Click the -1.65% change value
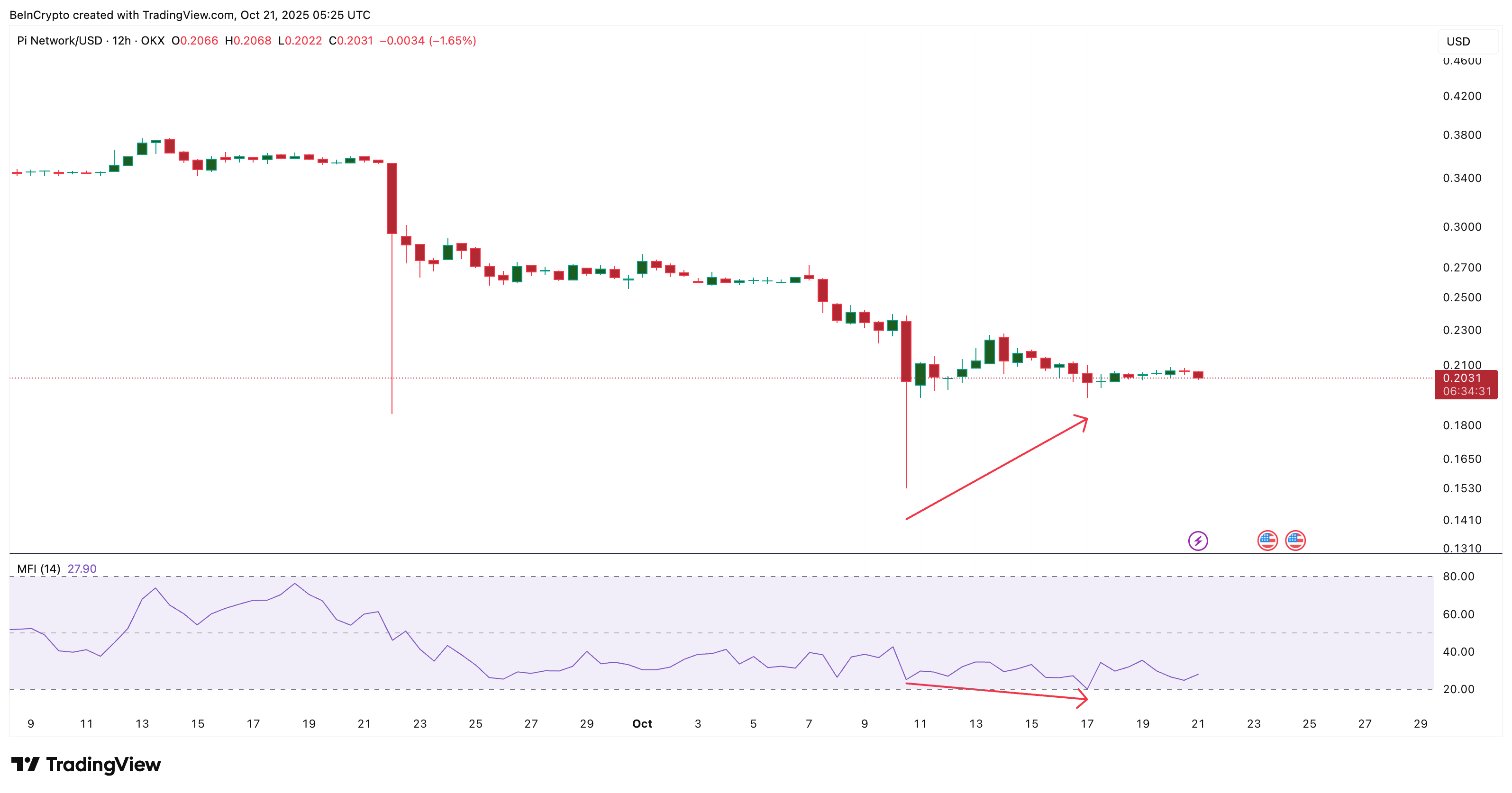Viewport: 1512px width, 793px height. [x=452, y=40]
